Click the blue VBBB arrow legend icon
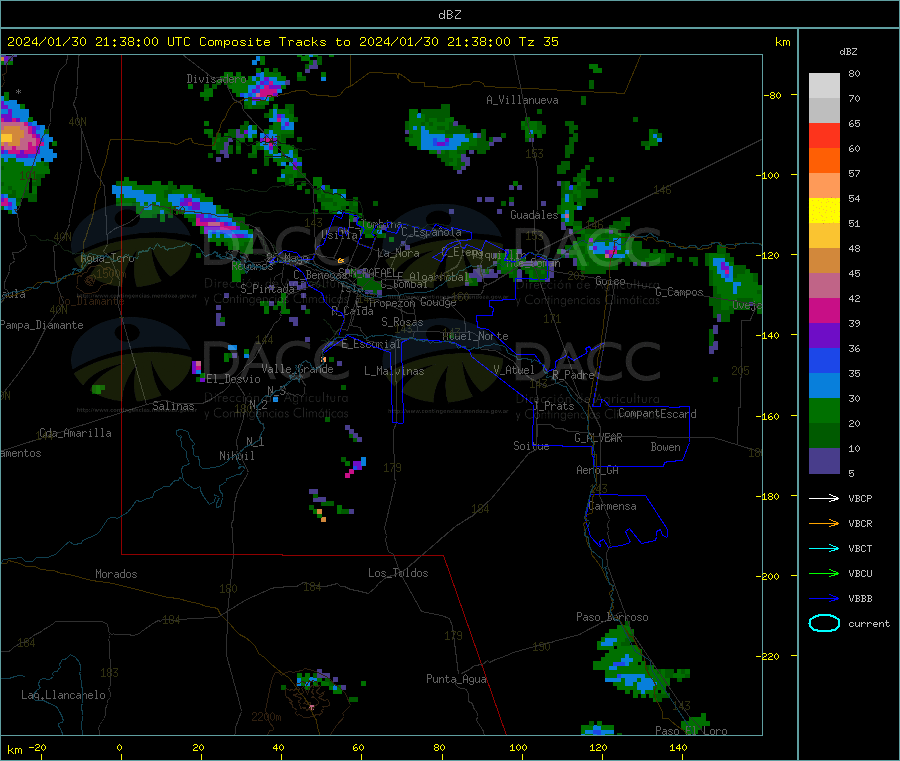This screenshot has height=761, width=900. point(824,599)
